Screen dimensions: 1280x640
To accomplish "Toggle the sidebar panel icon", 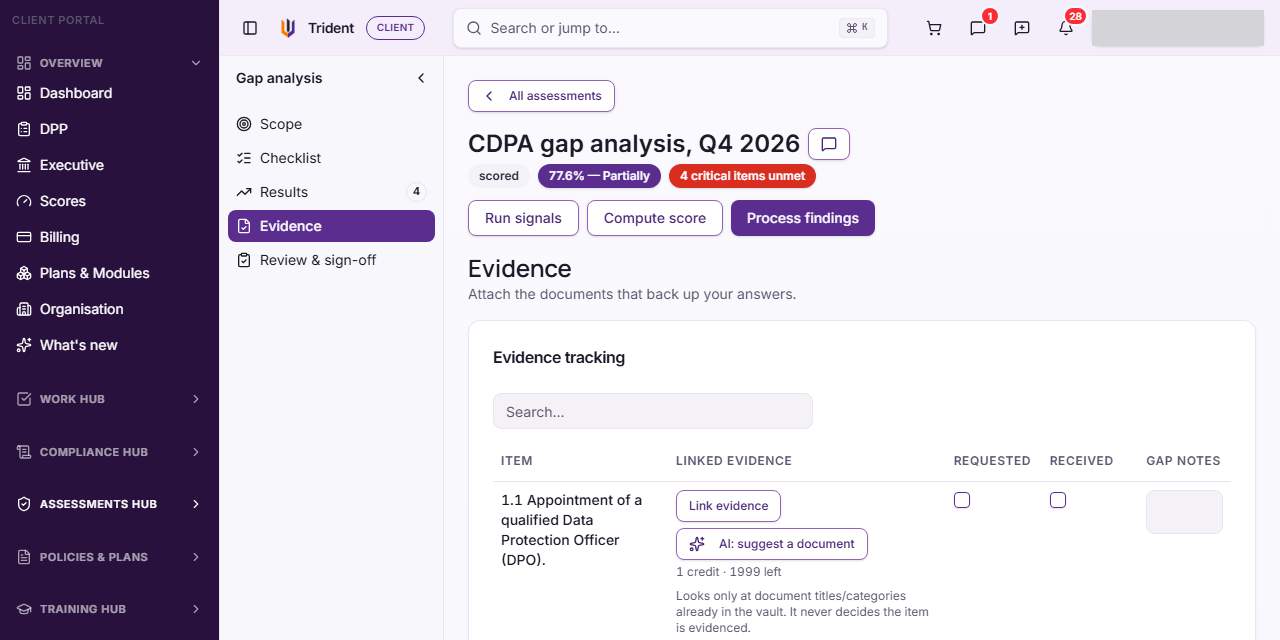I will click(250, 28).
